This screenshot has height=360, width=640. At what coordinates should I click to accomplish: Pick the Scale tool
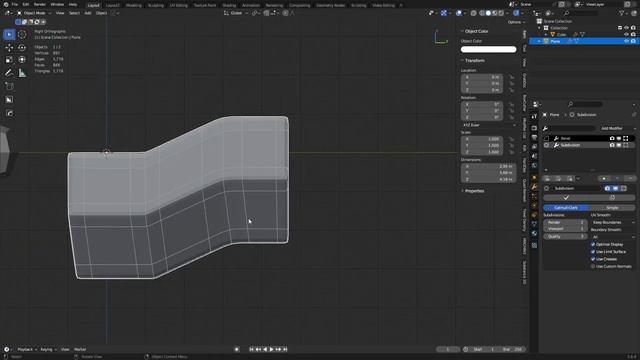tap(9, 60)
